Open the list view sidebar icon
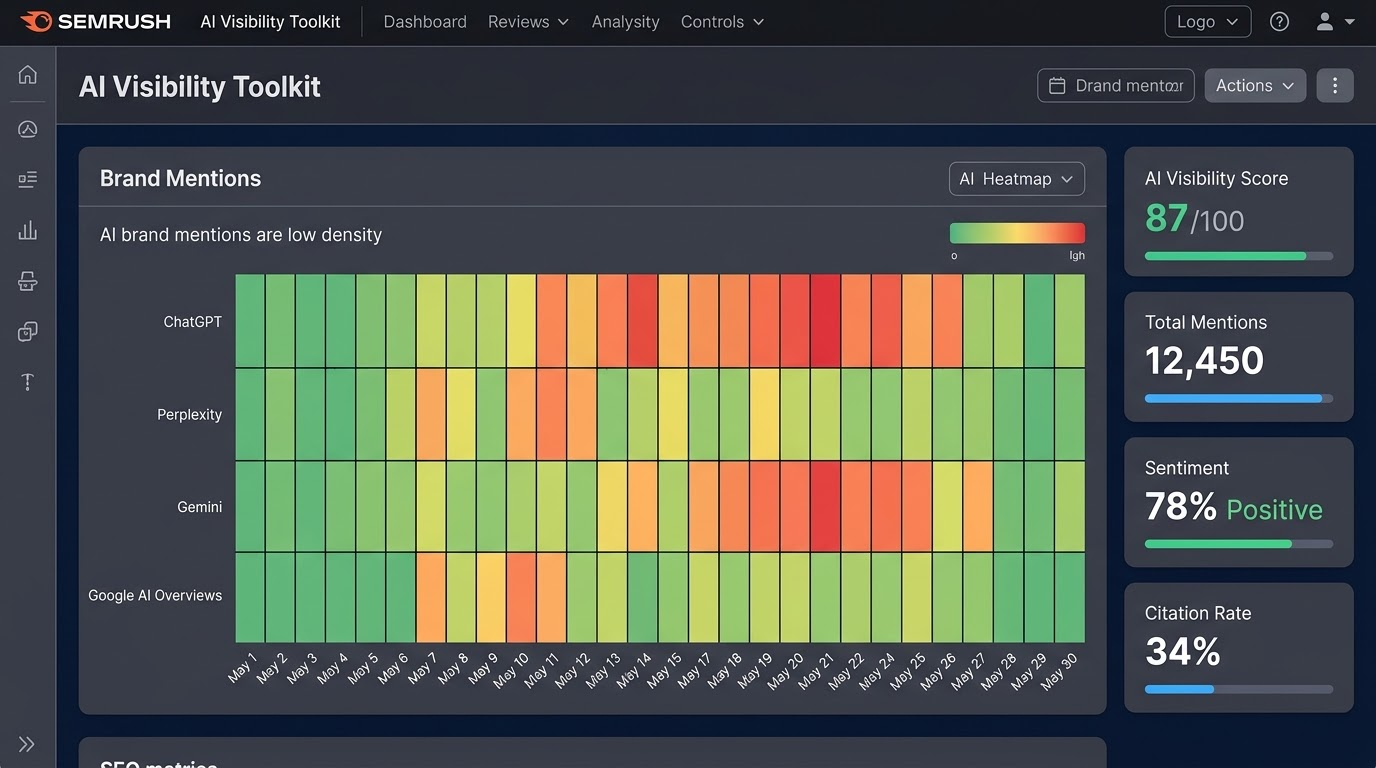 coord(28,179)
